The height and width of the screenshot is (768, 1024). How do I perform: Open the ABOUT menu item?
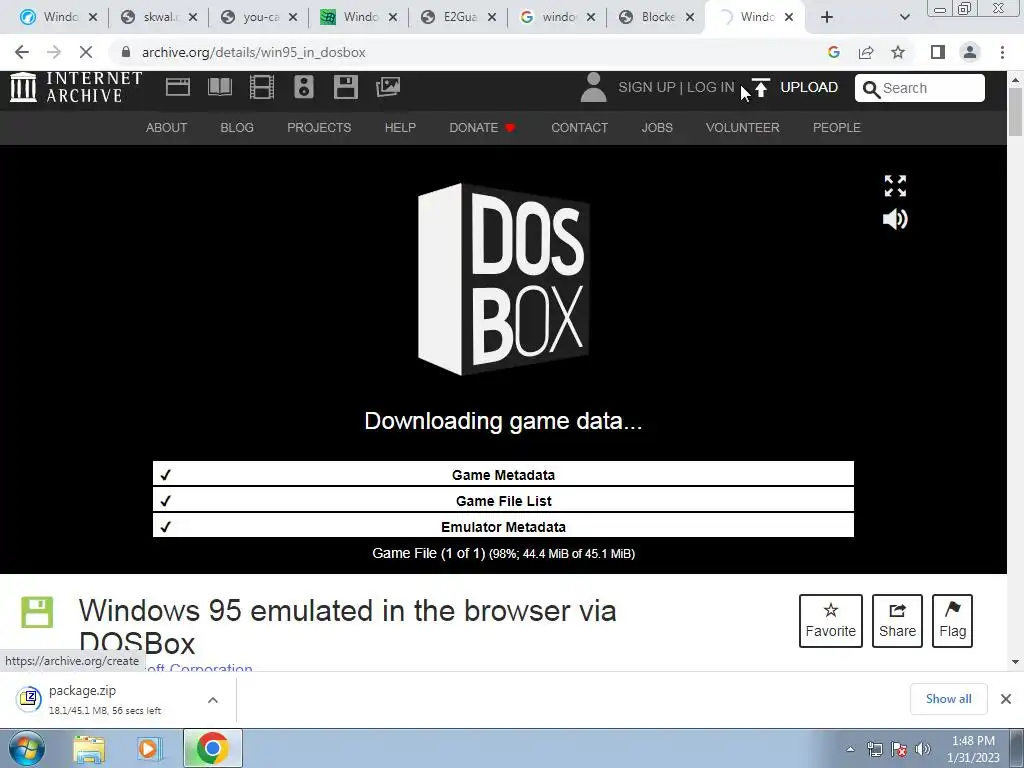[167, 127]
